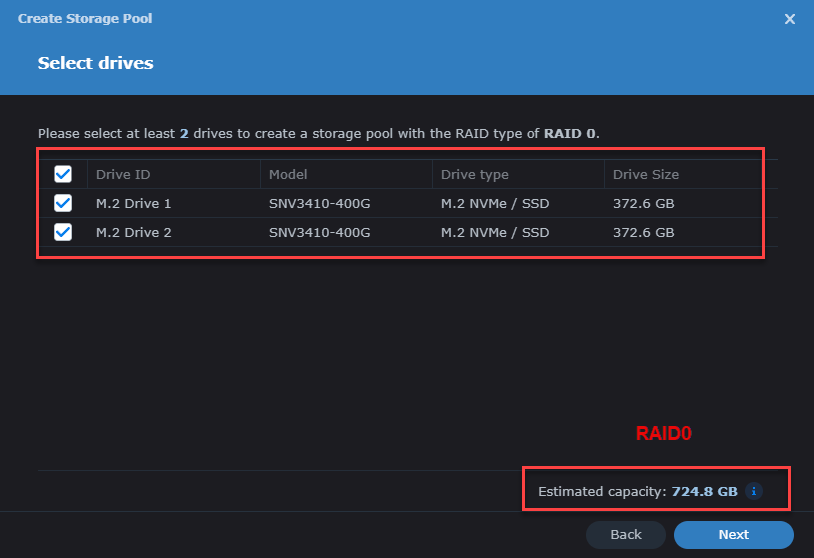The image size is (814, 558).
Task: Click the Drive Size column header
Action: [x=645, y=175]
